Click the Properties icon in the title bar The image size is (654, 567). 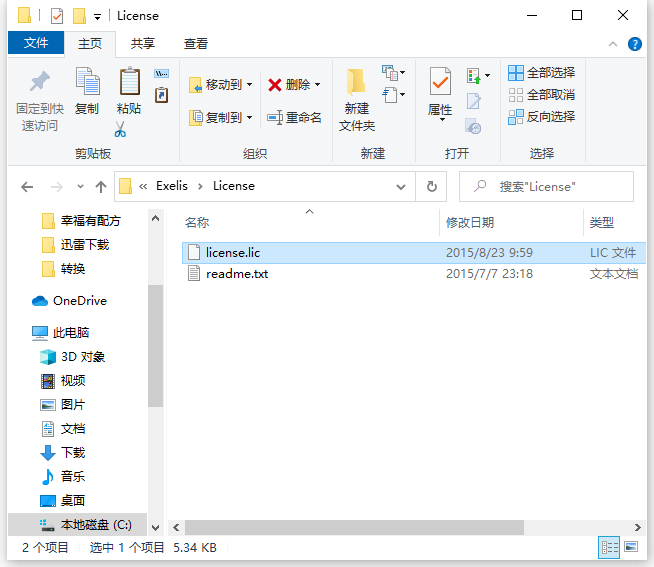pyautogui.click(x=57, y=16)
